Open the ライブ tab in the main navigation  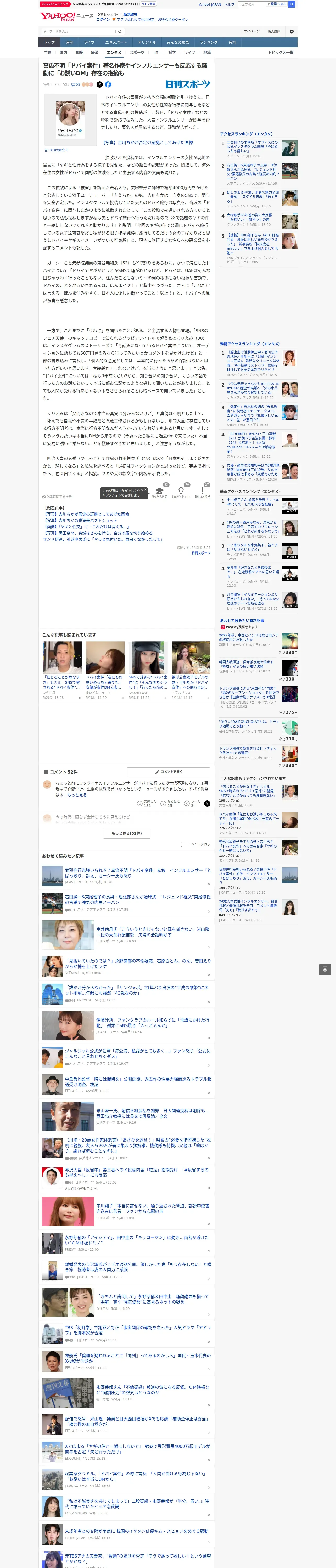[89, 43]
